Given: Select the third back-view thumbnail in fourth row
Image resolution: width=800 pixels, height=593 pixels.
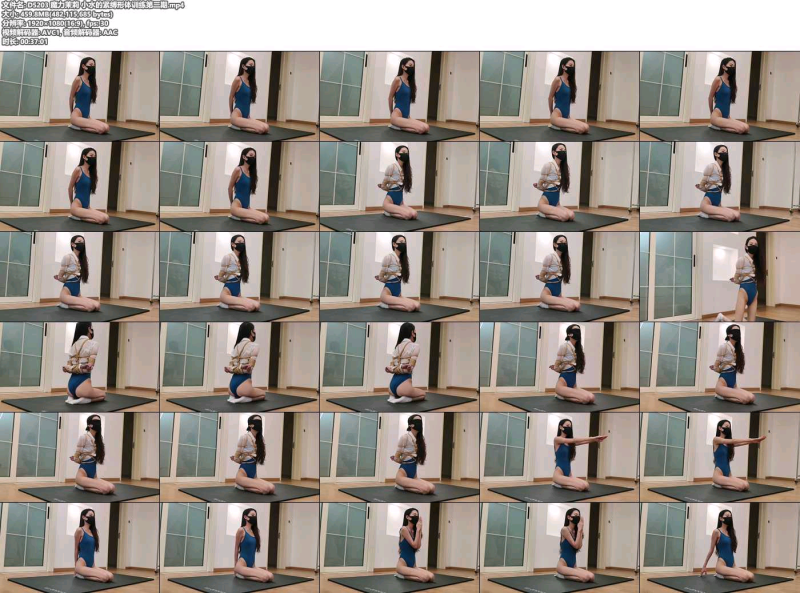Looking at the screenshot, I should point(399,367).
